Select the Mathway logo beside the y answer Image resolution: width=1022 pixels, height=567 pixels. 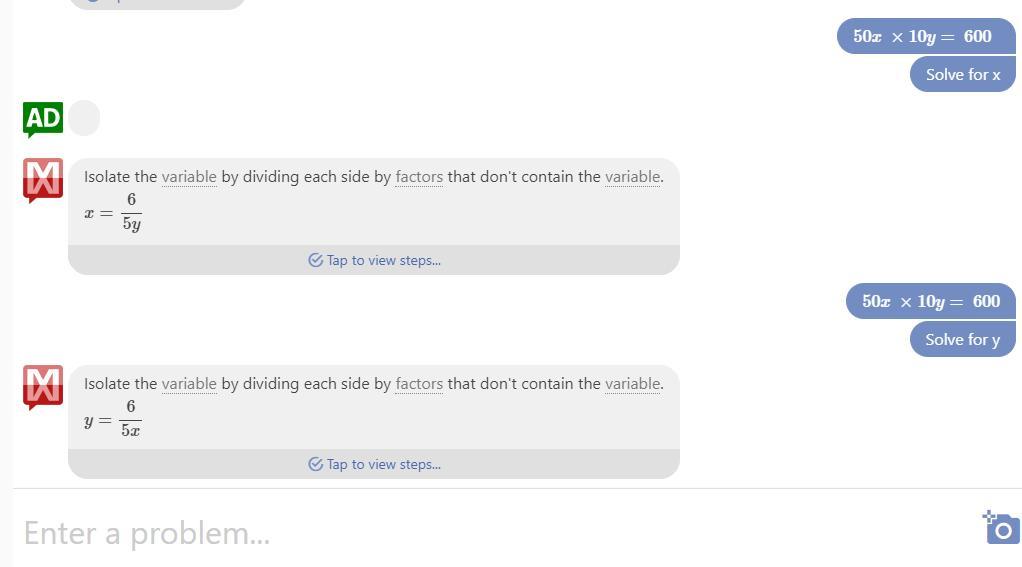tap(43, 387)
